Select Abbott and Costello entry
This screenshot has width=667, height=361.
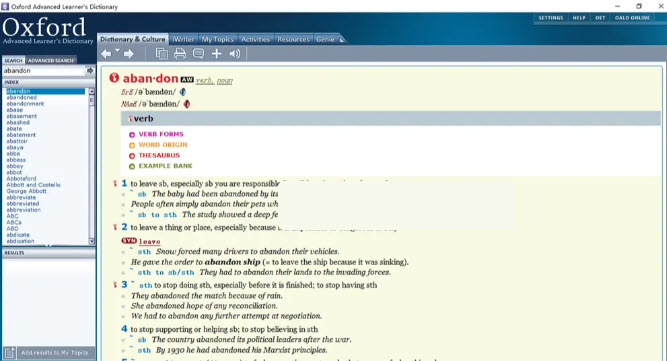[x=33, y=185]
